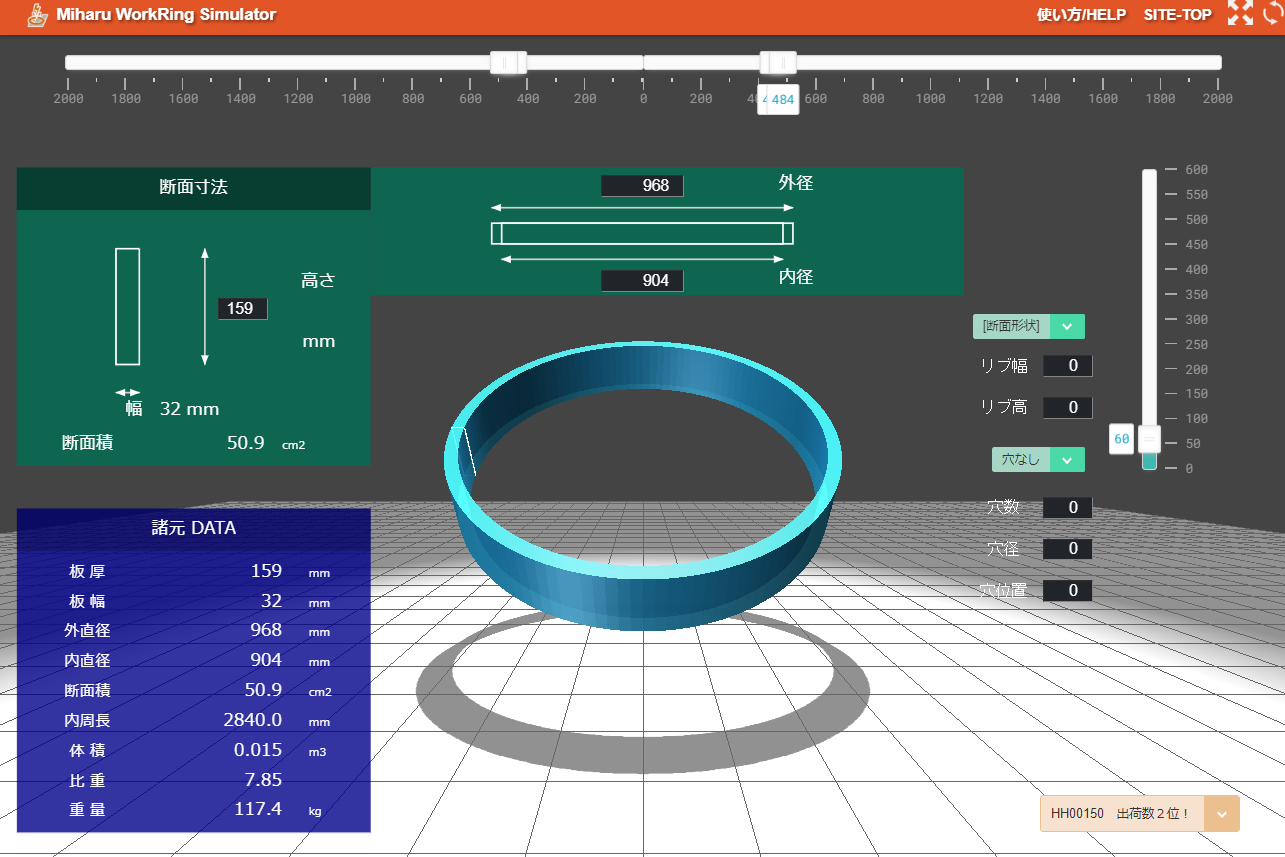Image resolution: width=1285 pixels, height=857 pixels.
Task: Click the 穴位置 value field
Action: [1067, 591]
